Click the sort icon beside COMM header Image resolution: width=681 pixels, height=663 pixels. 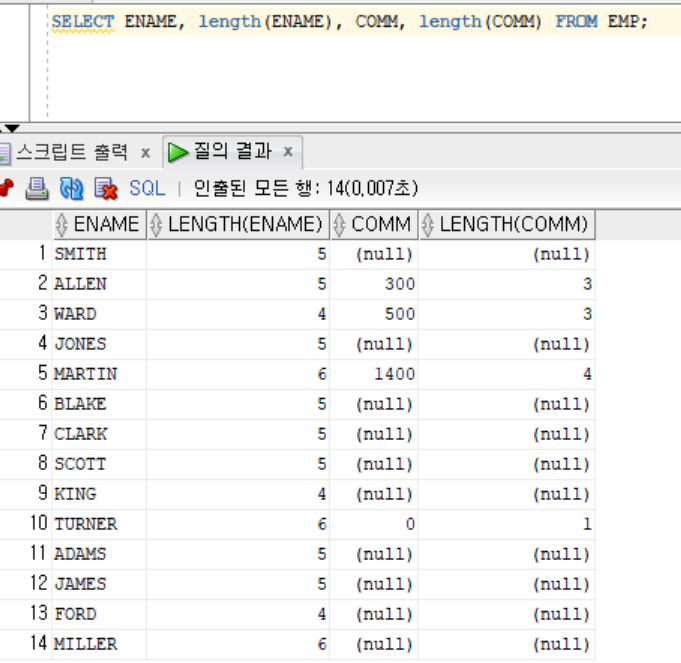[x=339, y=224]
